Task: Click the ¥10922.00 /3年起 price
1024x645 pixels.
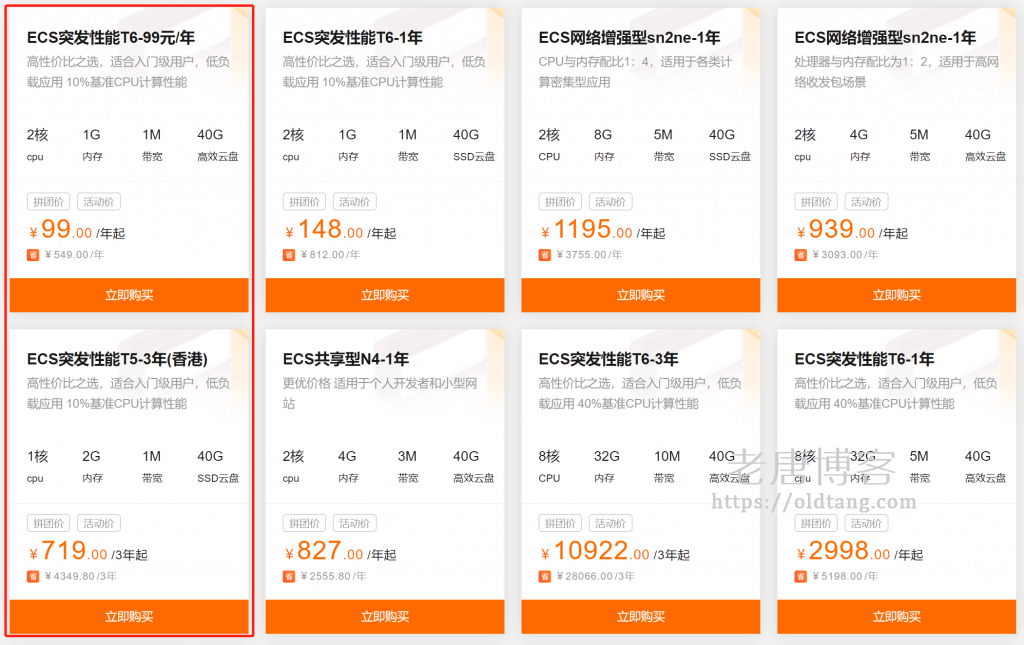Action: coord(615,552)
